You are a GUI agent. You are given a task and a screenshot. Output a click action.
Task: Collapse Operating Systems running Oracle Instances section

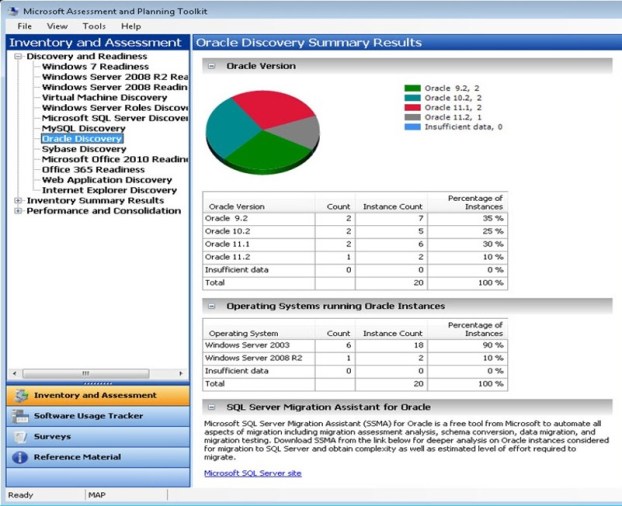click(211, 306)
